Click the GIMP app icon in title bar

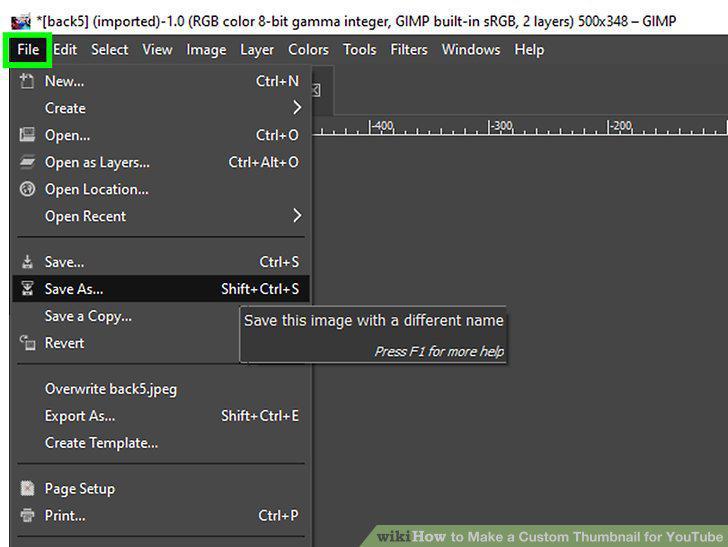[20, 21]
